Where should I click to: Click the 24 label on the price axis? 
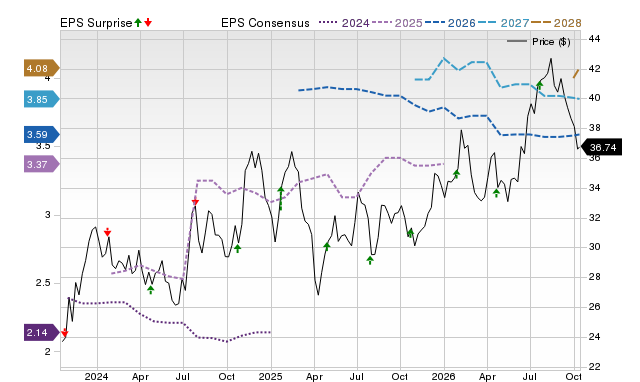pos(594,337)
